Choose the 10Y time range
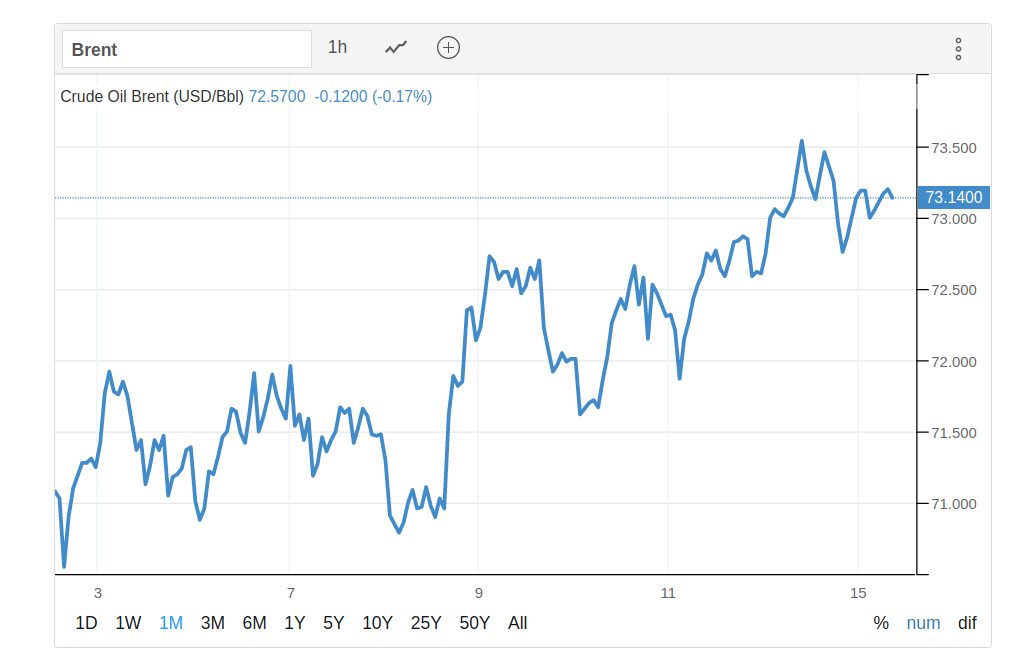Viewport: 1026px width, 668px height. coord(377,623)
